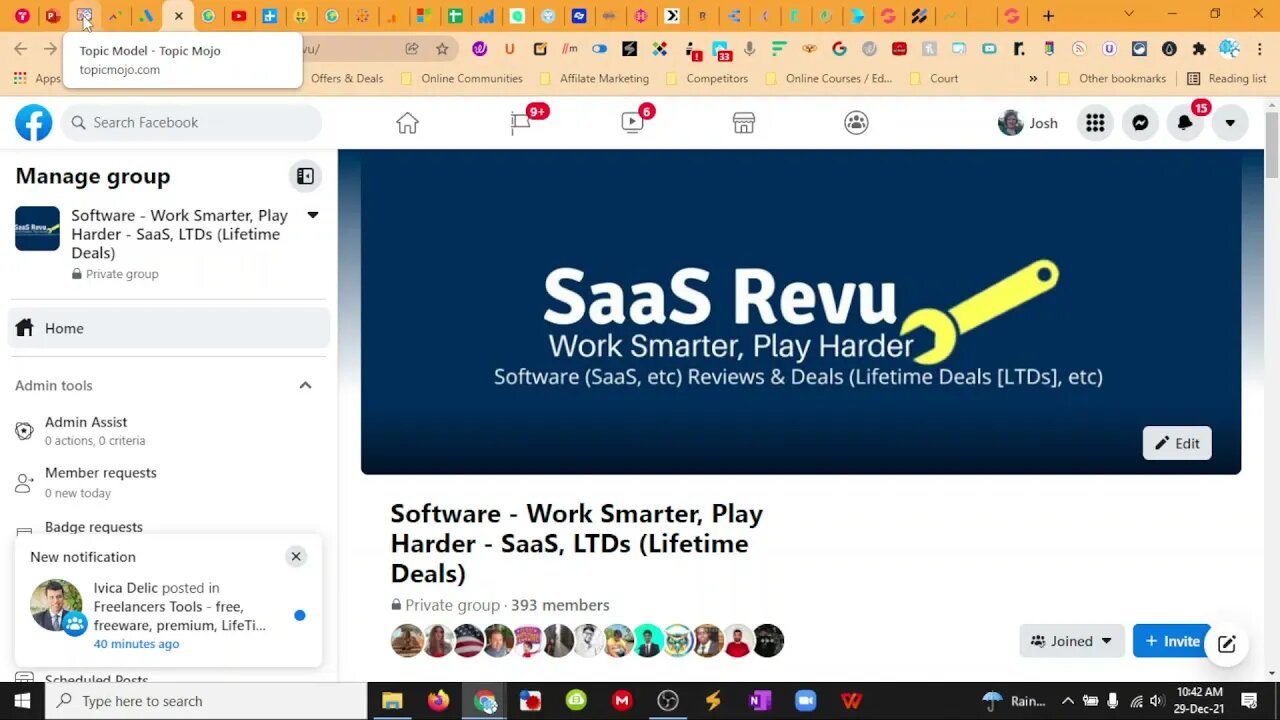Open the Online Communities bookmark folder

[x=461, y=78]
